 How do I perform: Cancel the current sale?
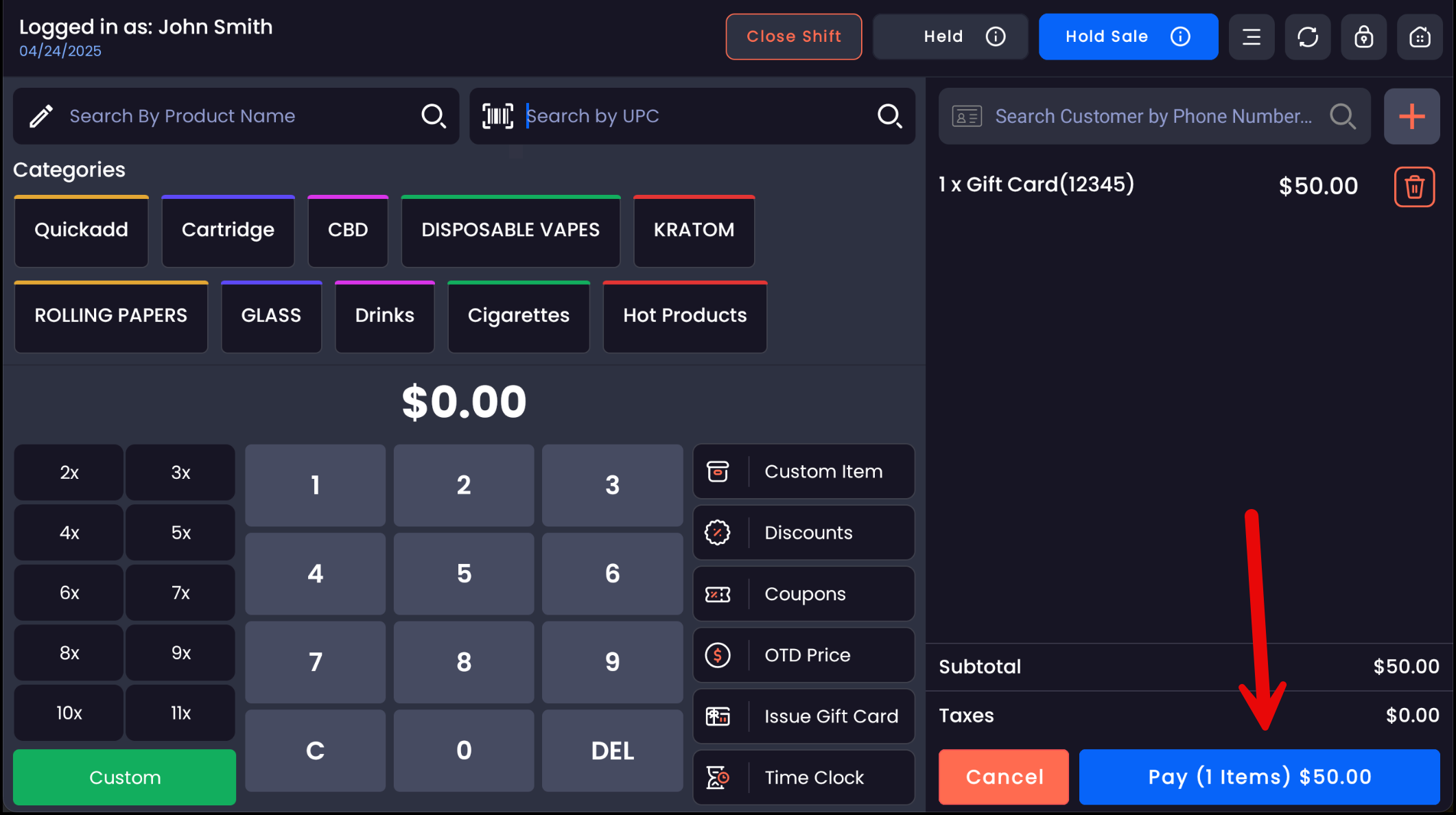click(1003, 777)
